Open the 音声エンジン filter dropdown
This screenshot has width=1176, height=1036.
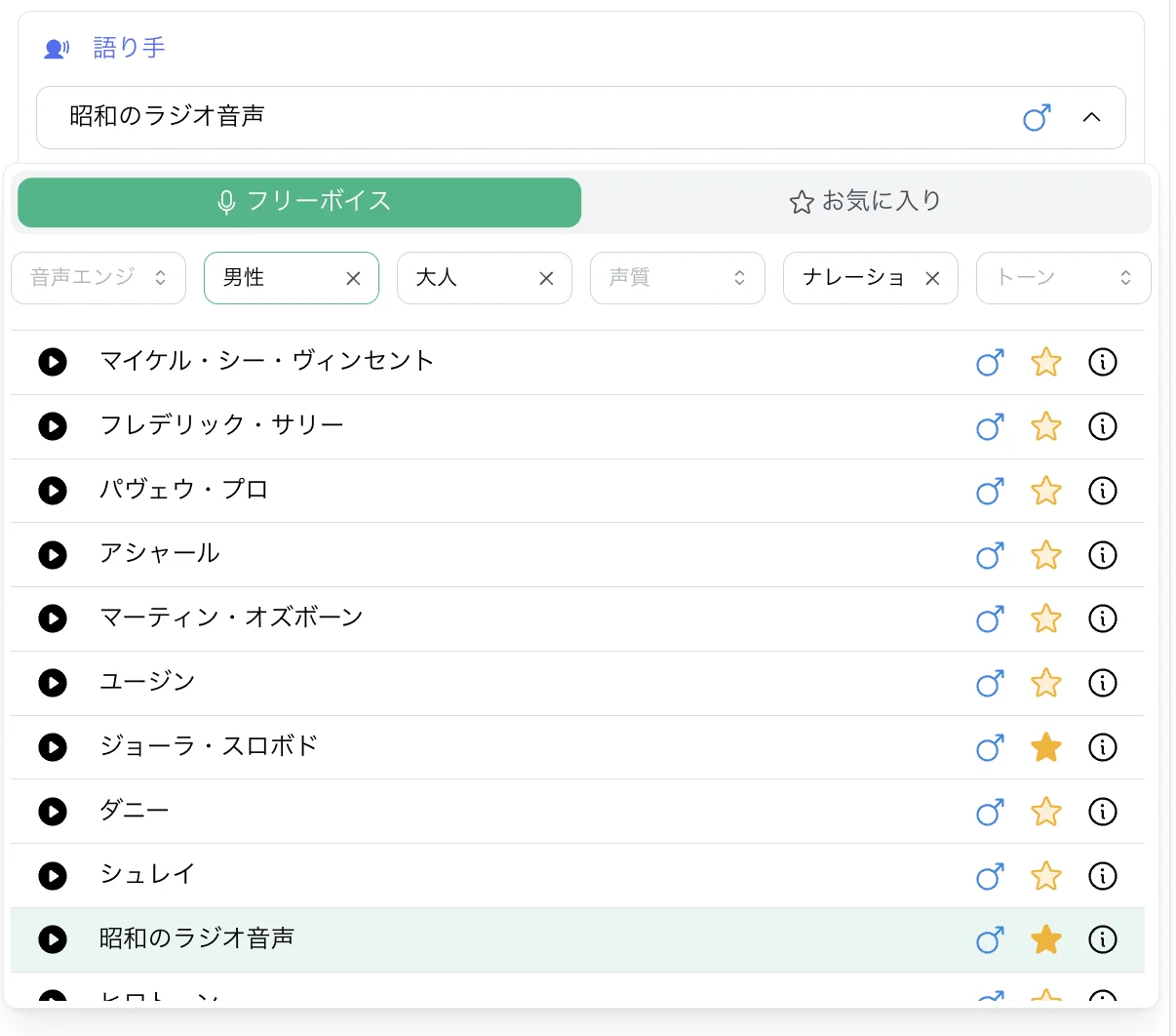point(98,278)
